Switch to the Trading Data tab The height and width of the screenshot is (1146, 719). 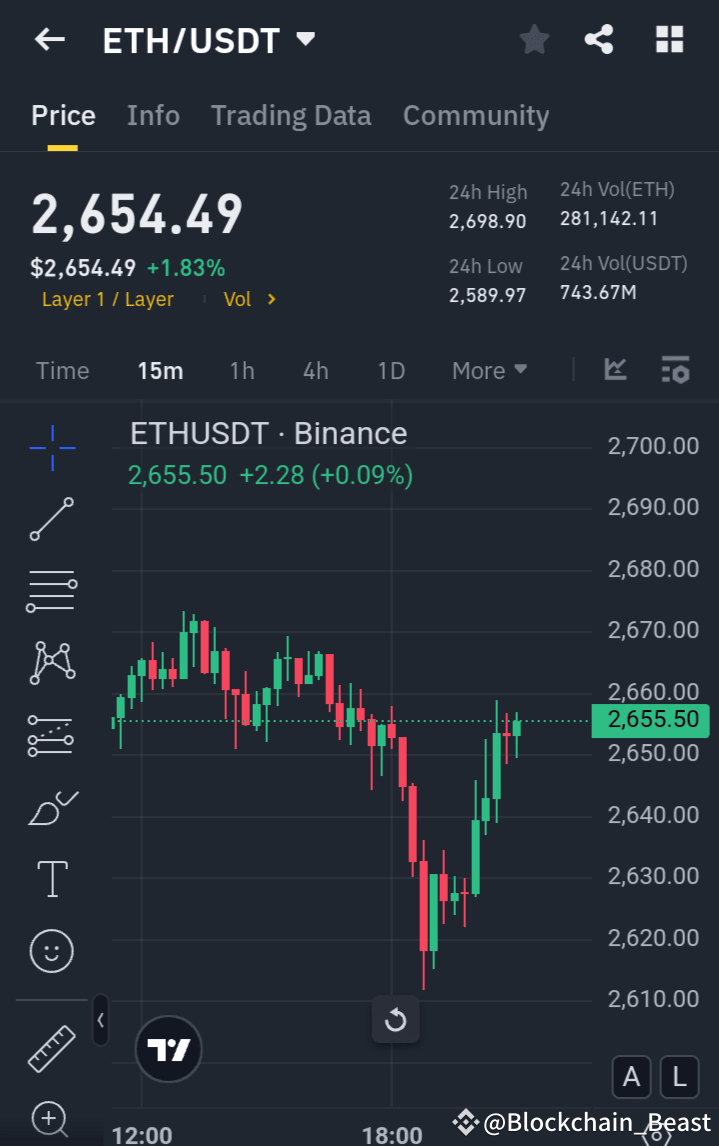pyautogui.click(x=291, y=115)
